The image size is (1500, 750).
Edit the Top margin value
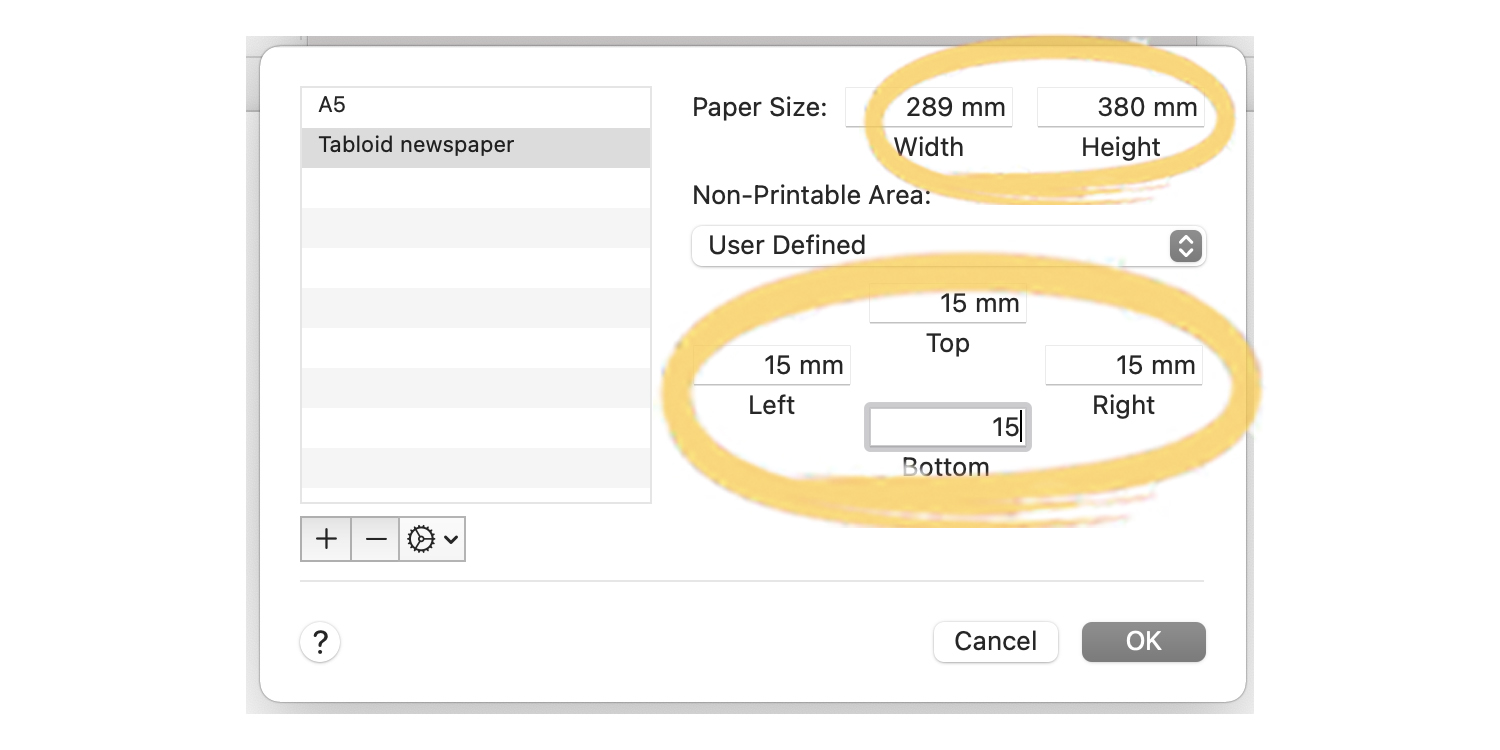pyautogui.click(x=947, y=304)
